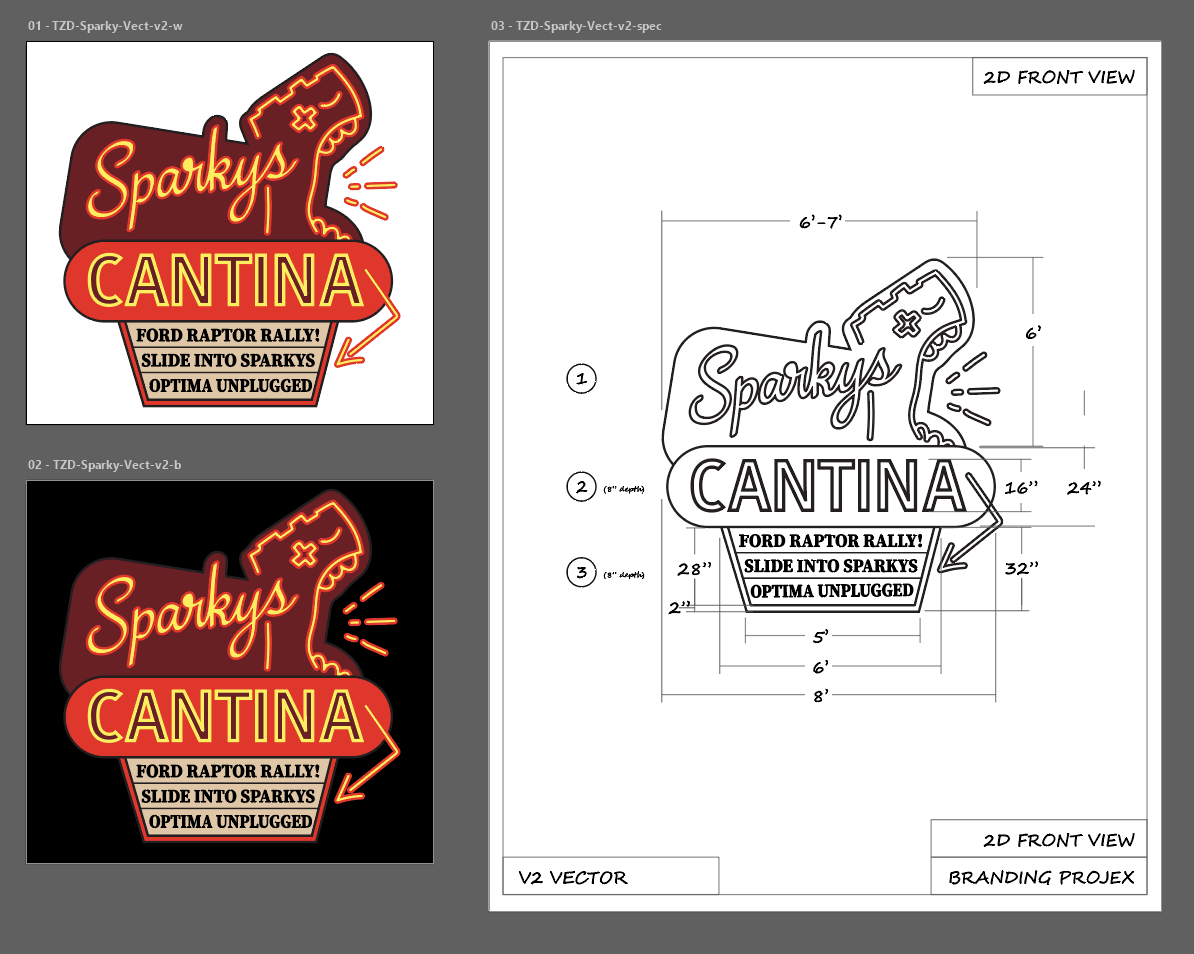Select artboard label 02 - TZD-Sparky-Vect-v2-b
The height and width of the screenshot is (954, 1194).
(104, 464)
